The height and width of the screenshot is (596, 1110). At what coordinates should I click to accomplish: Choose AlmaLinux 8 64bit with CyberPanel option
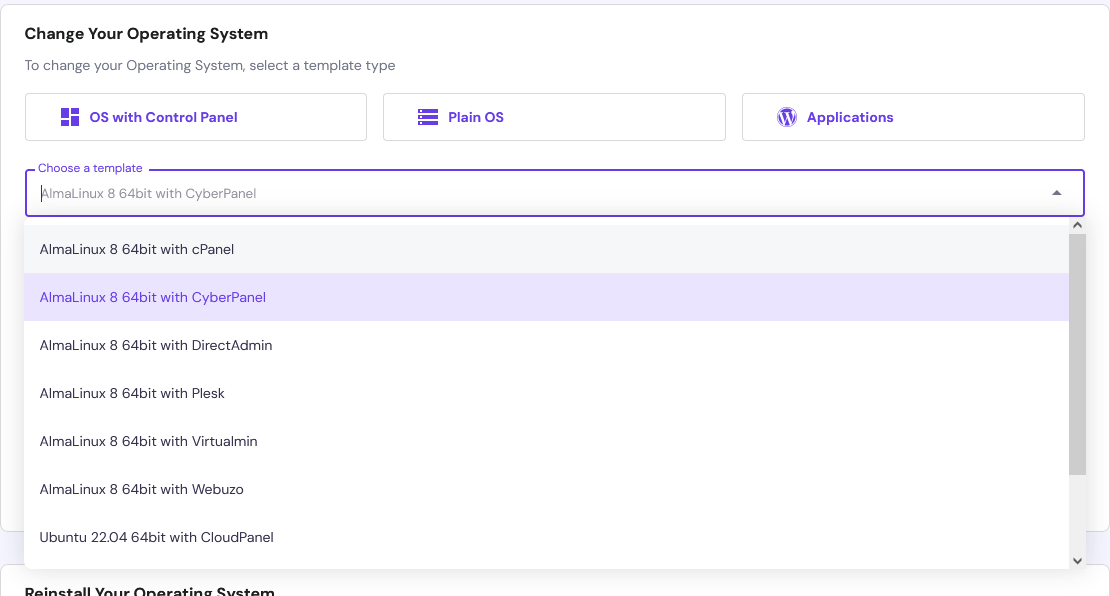coord(547,297)
